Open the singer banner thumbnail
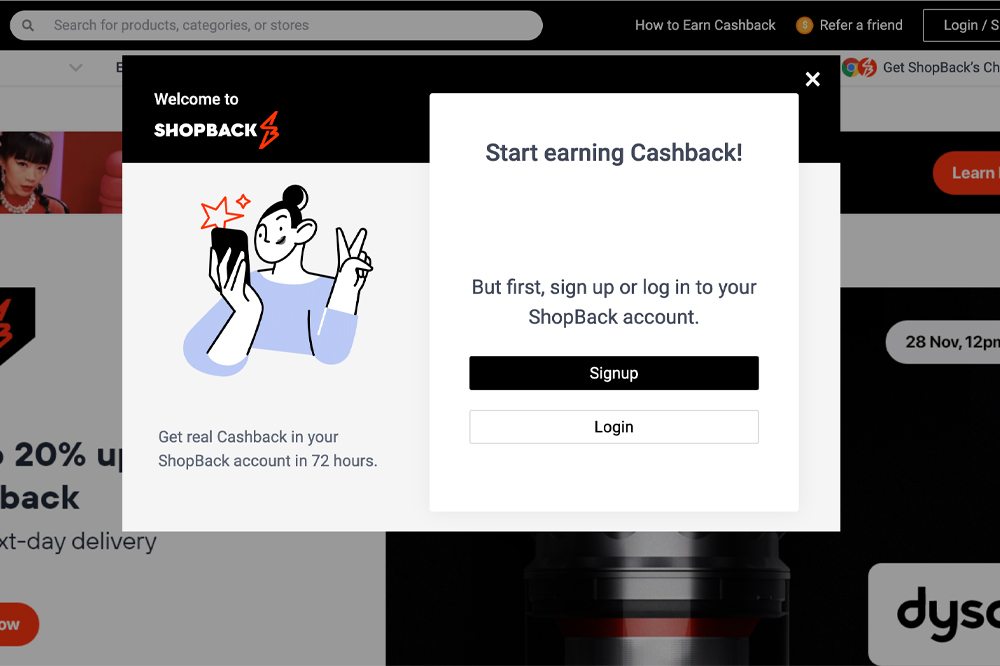 (x=61, y=172)
